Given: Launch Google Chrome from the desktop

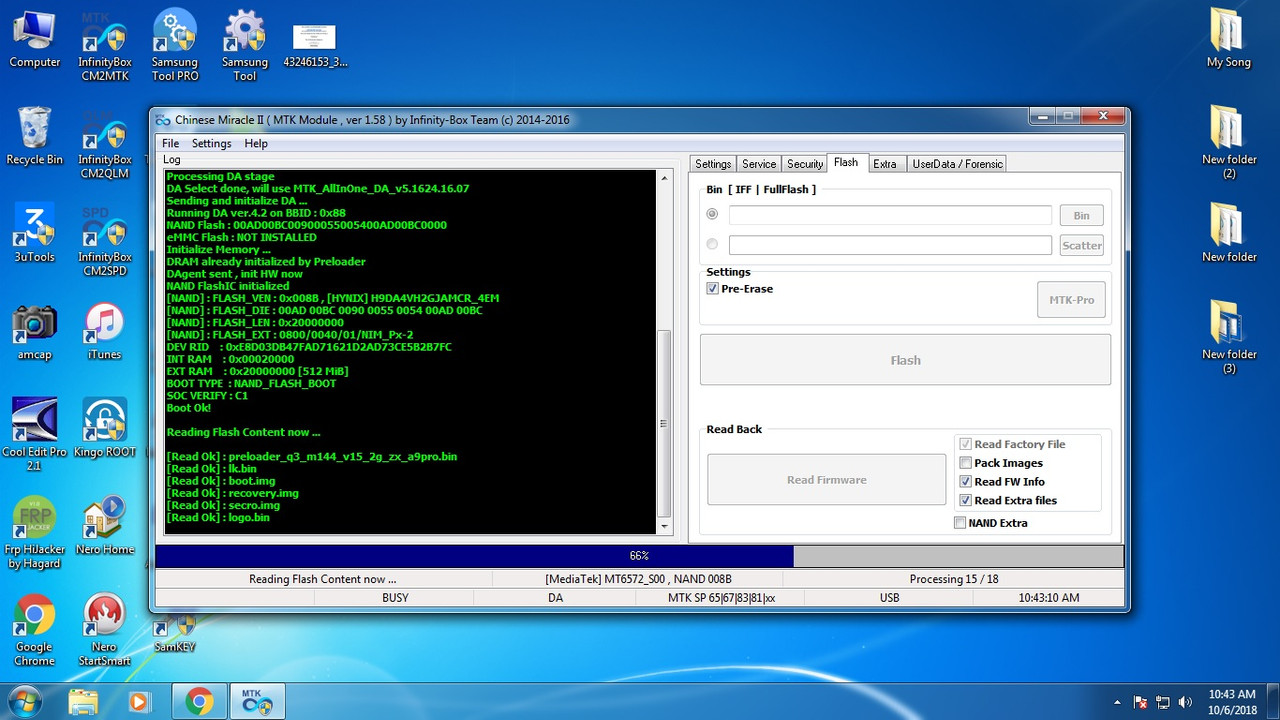Looking at the screenshot, I should tap(35, 631).
